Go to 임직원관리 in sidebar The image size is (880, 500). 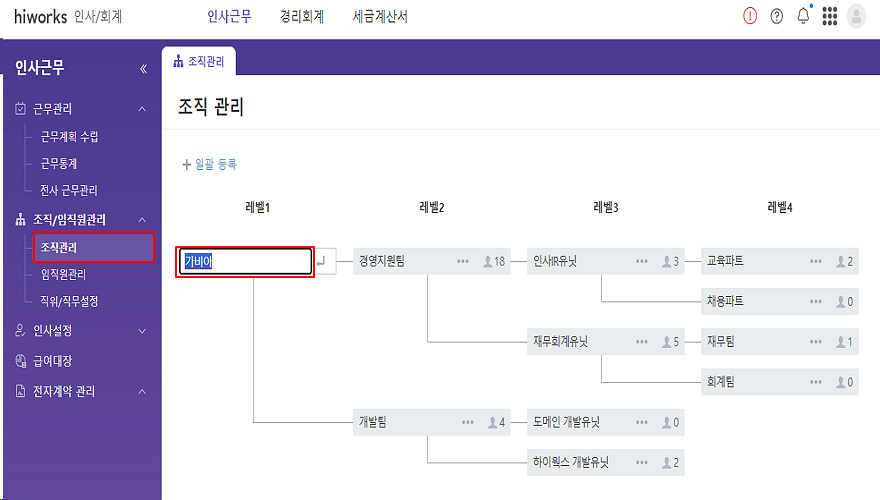point(63,274)
